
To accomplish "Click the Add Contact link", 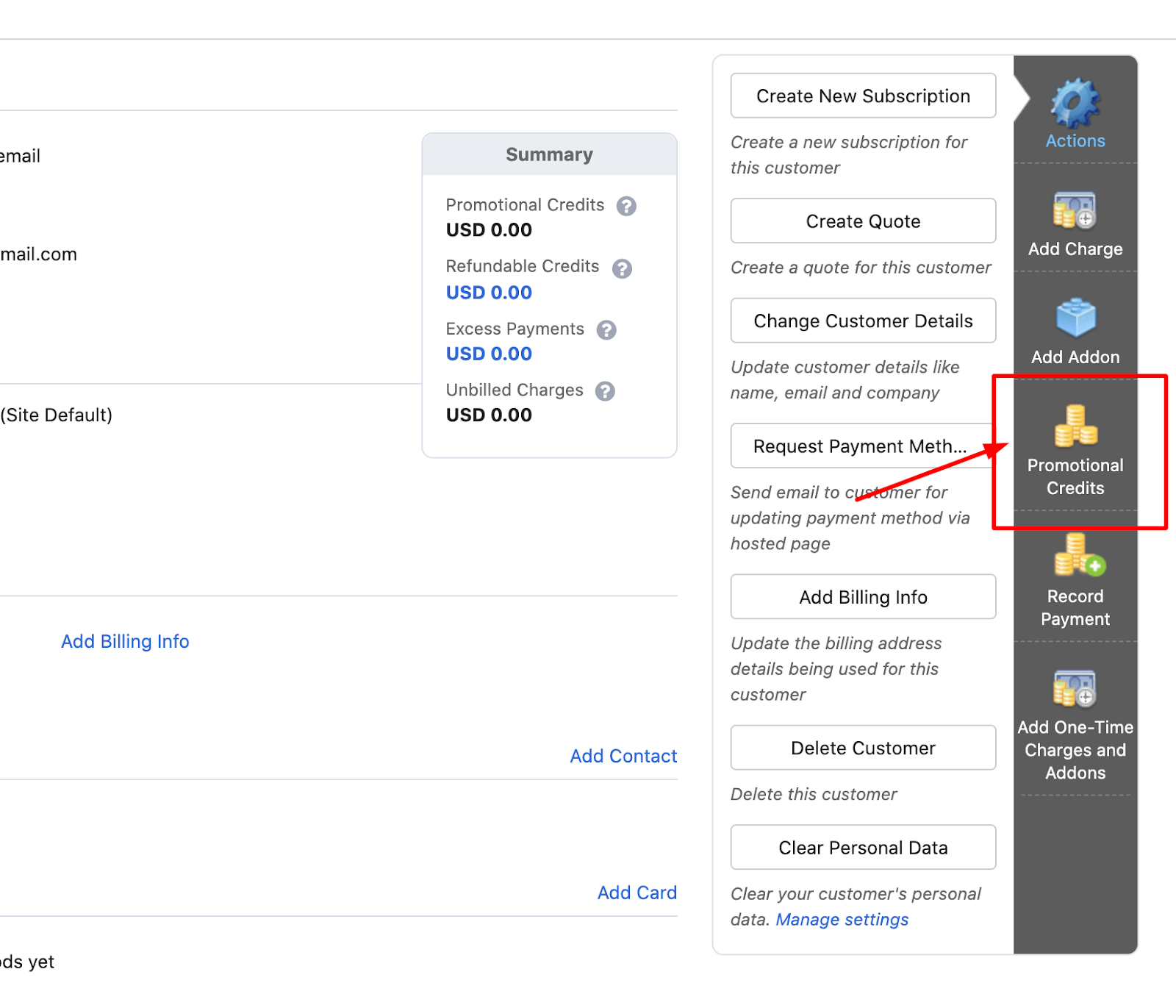I will (623, 757).
